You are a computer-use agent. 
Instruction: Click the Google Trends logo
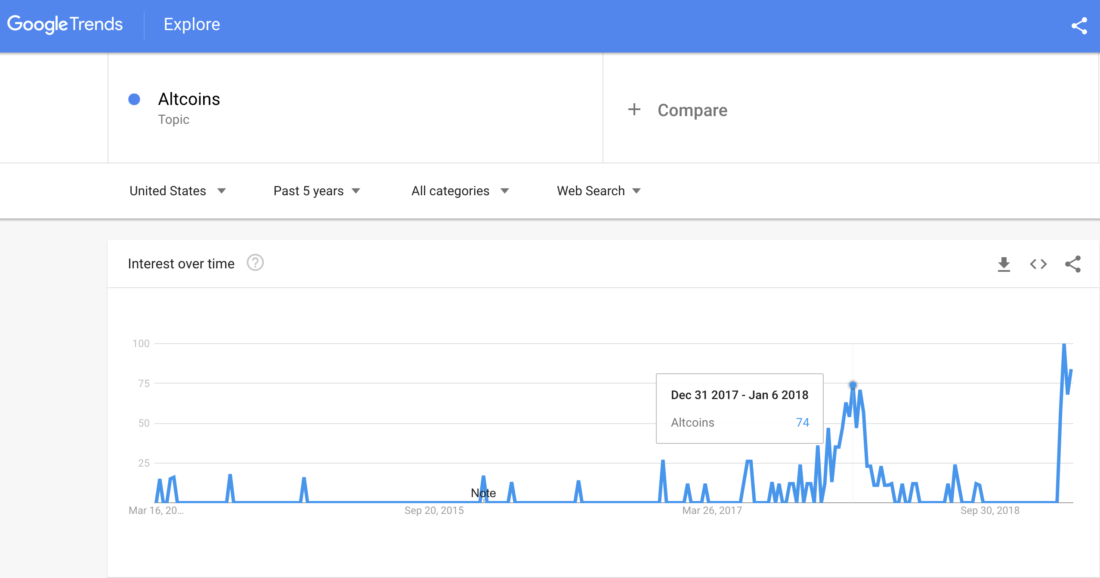pyautogui.click(x=64, y=24)
